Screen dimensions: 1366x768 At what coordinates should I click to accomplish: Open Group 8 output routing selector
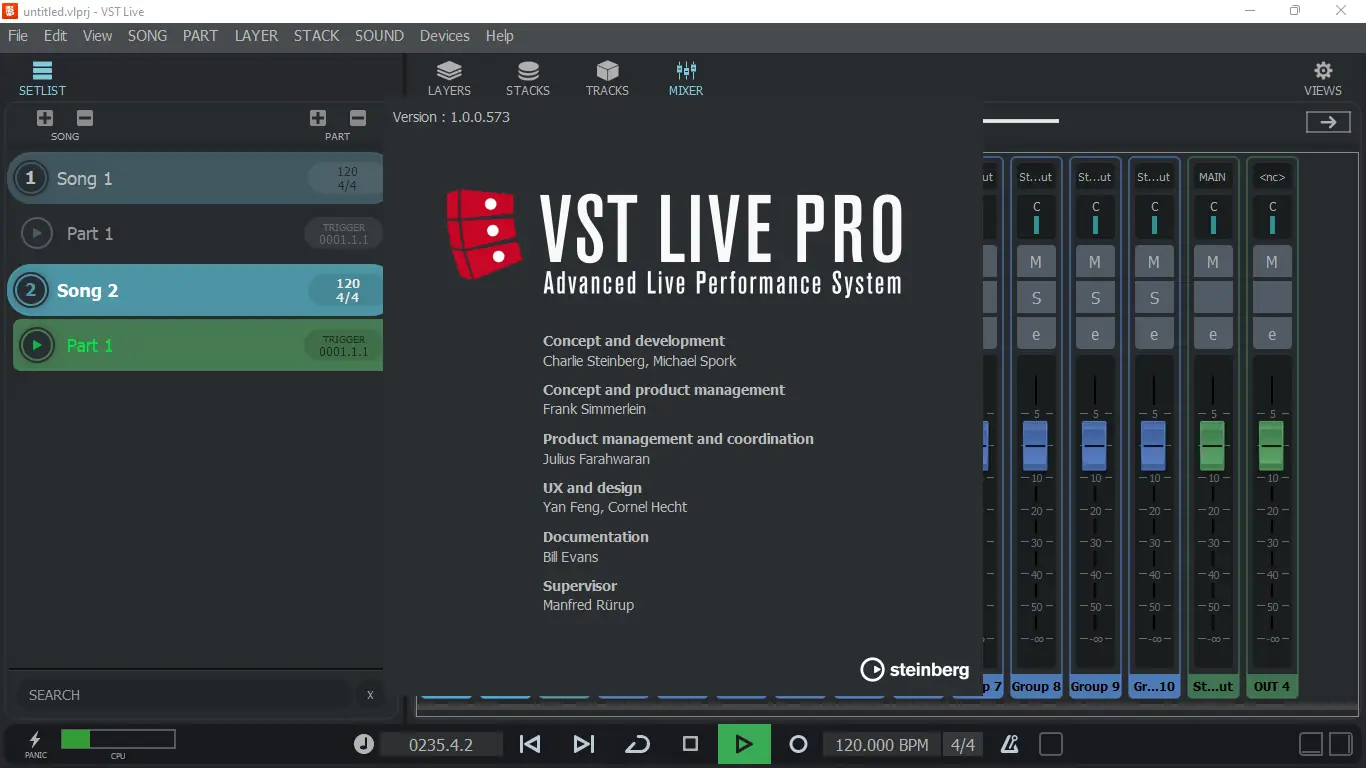click(x=1036, y=177)
